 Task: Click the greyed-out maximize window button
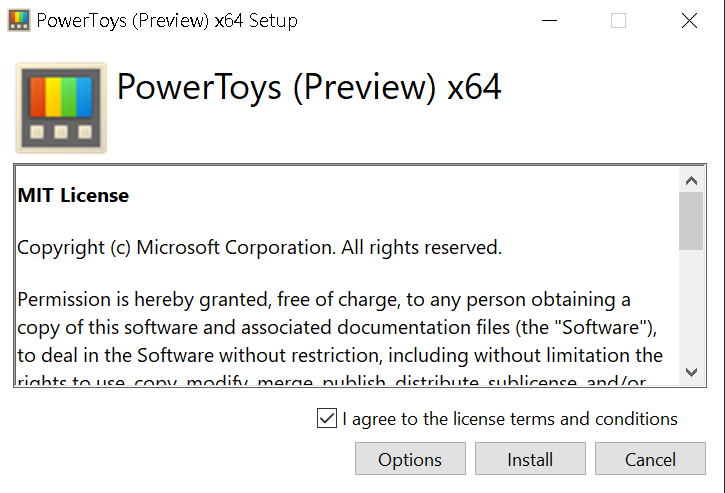click(619, 20)
